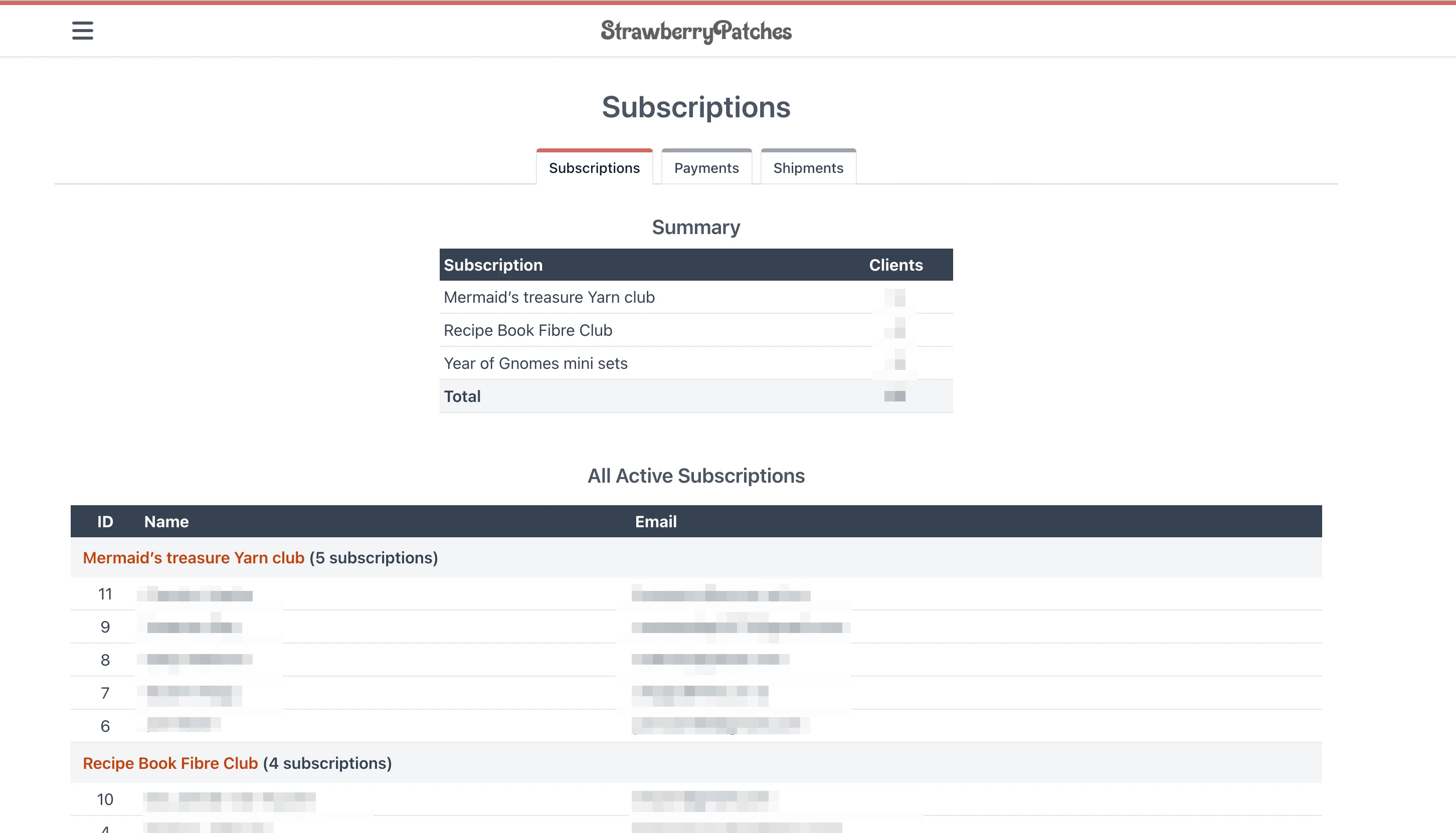Select the Mermaid's treasure Yarn club summary row
Image resolution: width=1456 pixels, height=833 pixels.
point(549,297)
